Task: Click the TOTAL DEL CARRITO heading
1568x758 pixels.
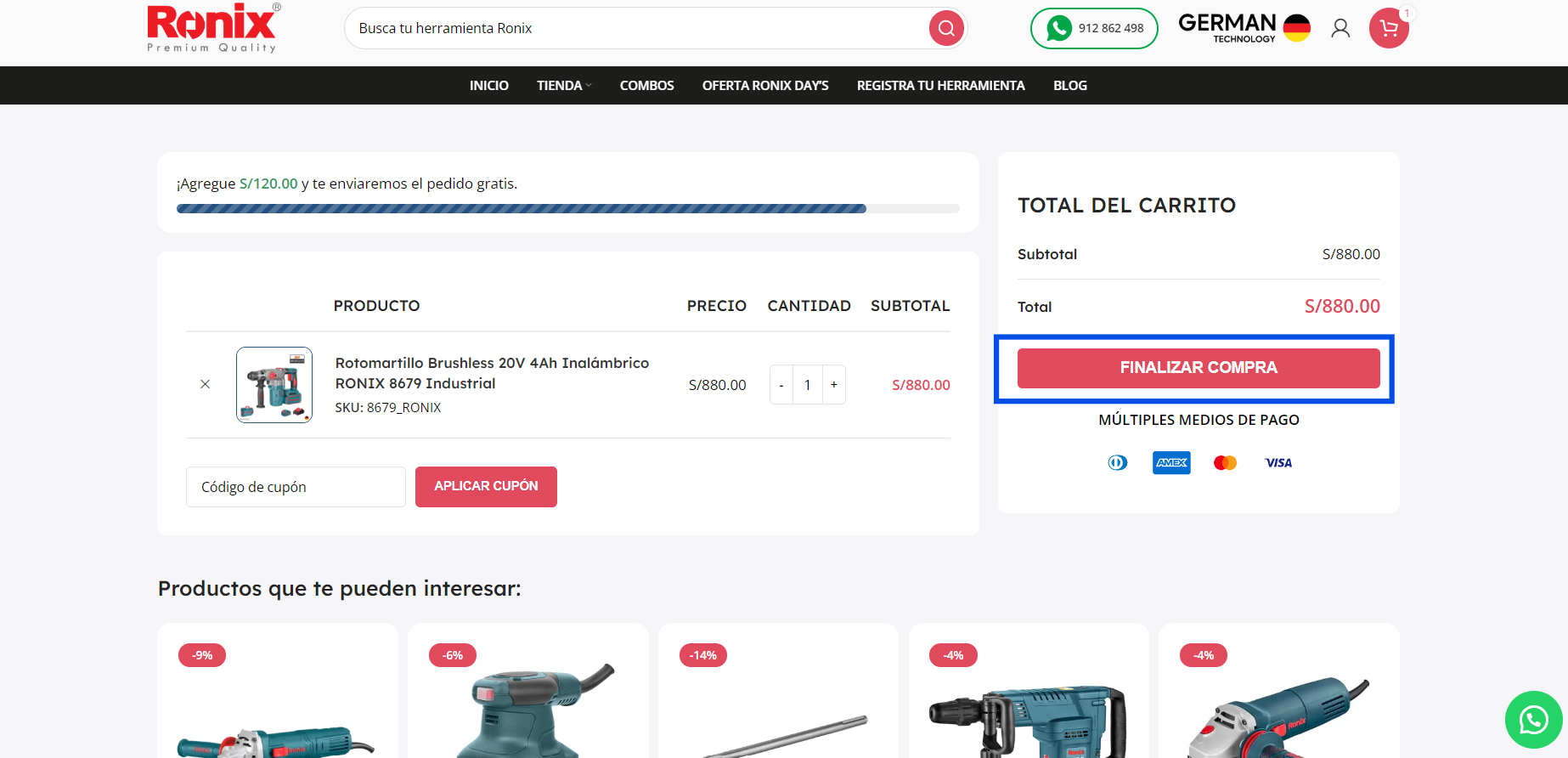Action: click(1126, 206)
